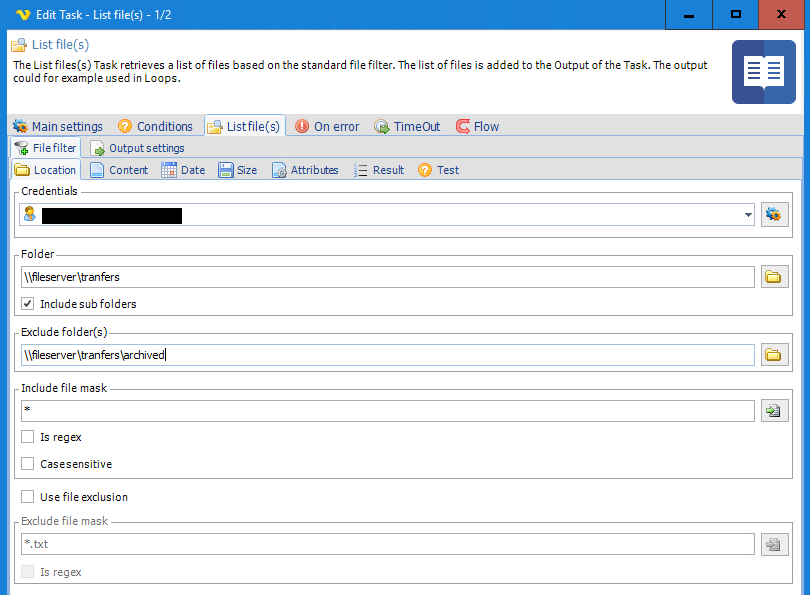The image size is (810, 595).
Task: Open the Test tab
Action: click(439, 170)
